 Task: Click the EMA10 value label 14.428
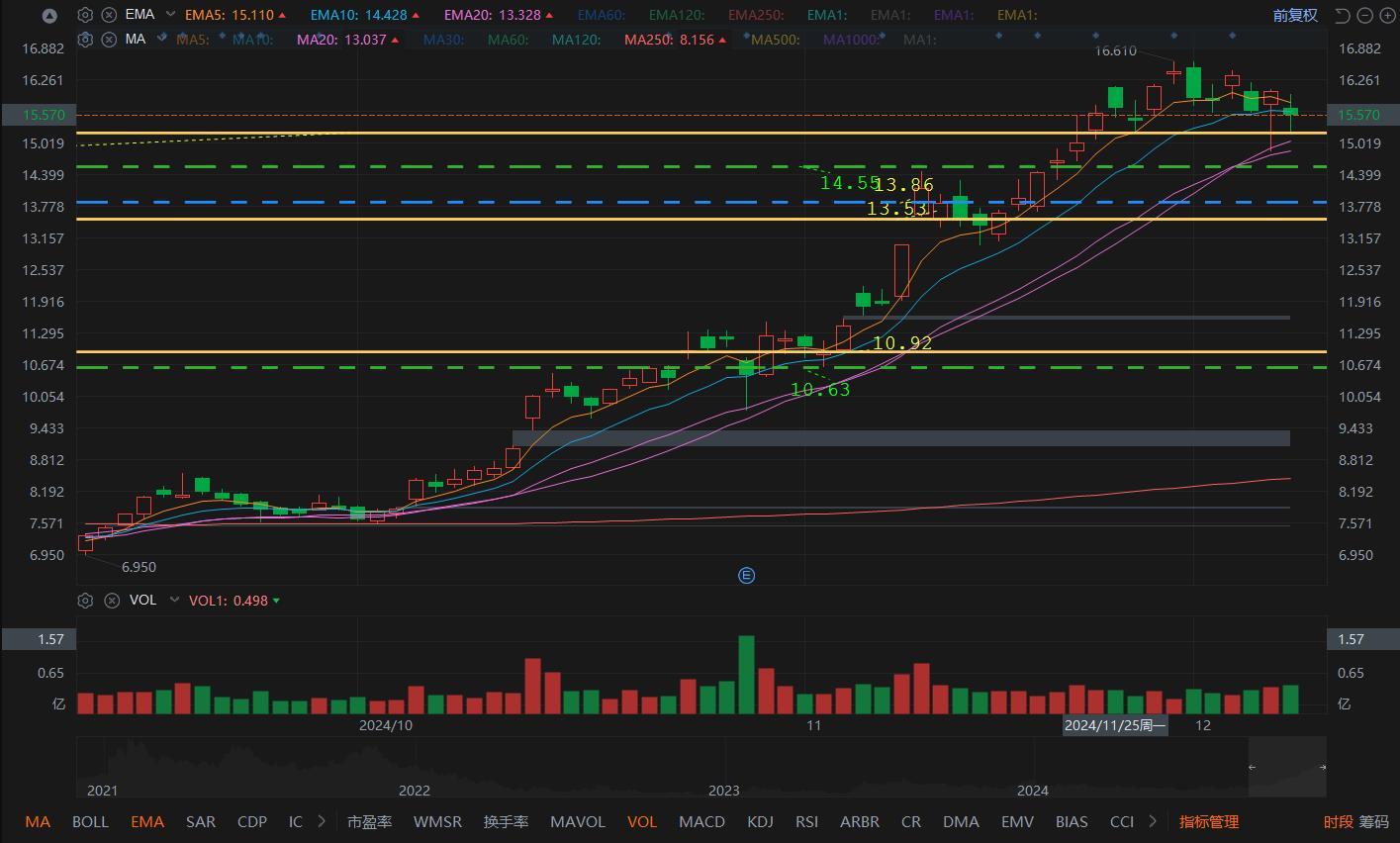coord(386,15)
